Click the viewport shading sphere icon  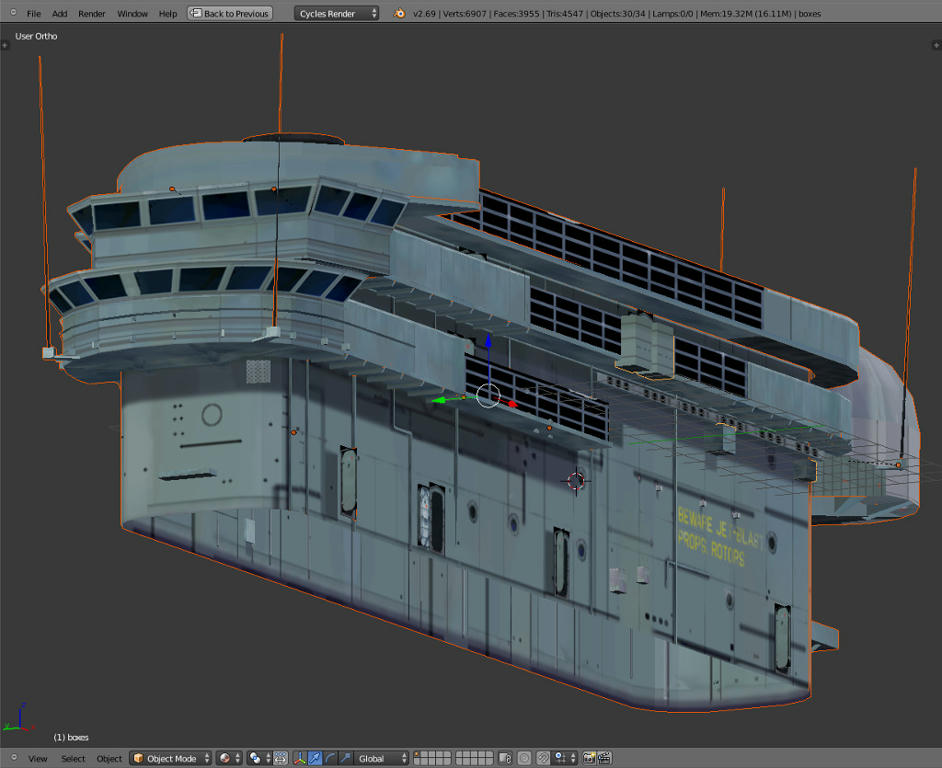coord(225,758)
